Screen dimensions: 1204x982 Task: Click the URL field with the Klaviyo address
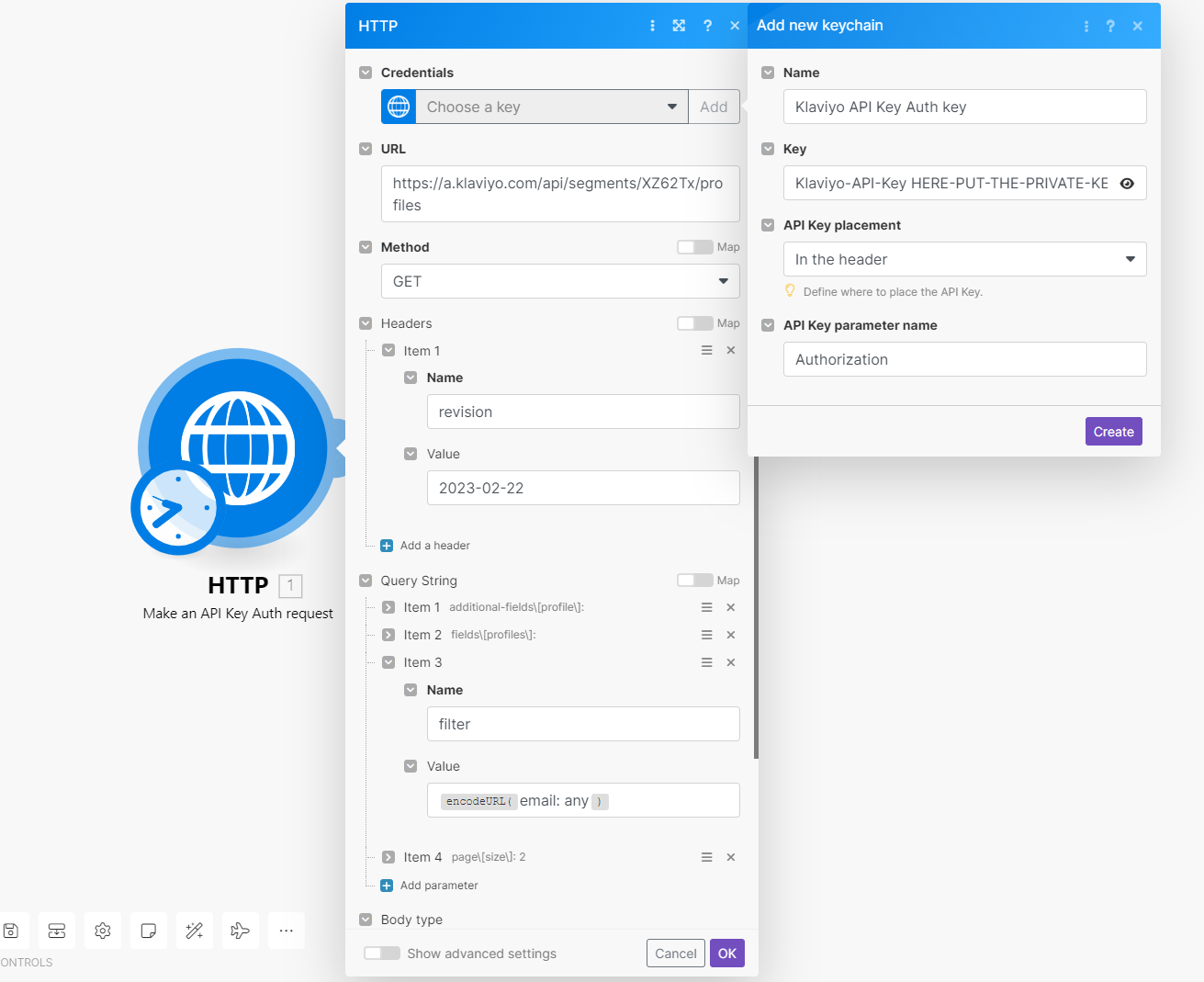(560, 194)
